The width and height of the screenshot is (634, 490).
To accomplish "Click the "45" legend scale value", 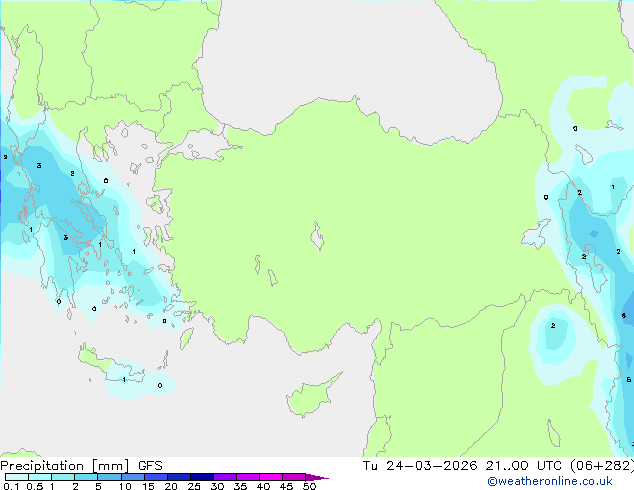I will (286, 486).
